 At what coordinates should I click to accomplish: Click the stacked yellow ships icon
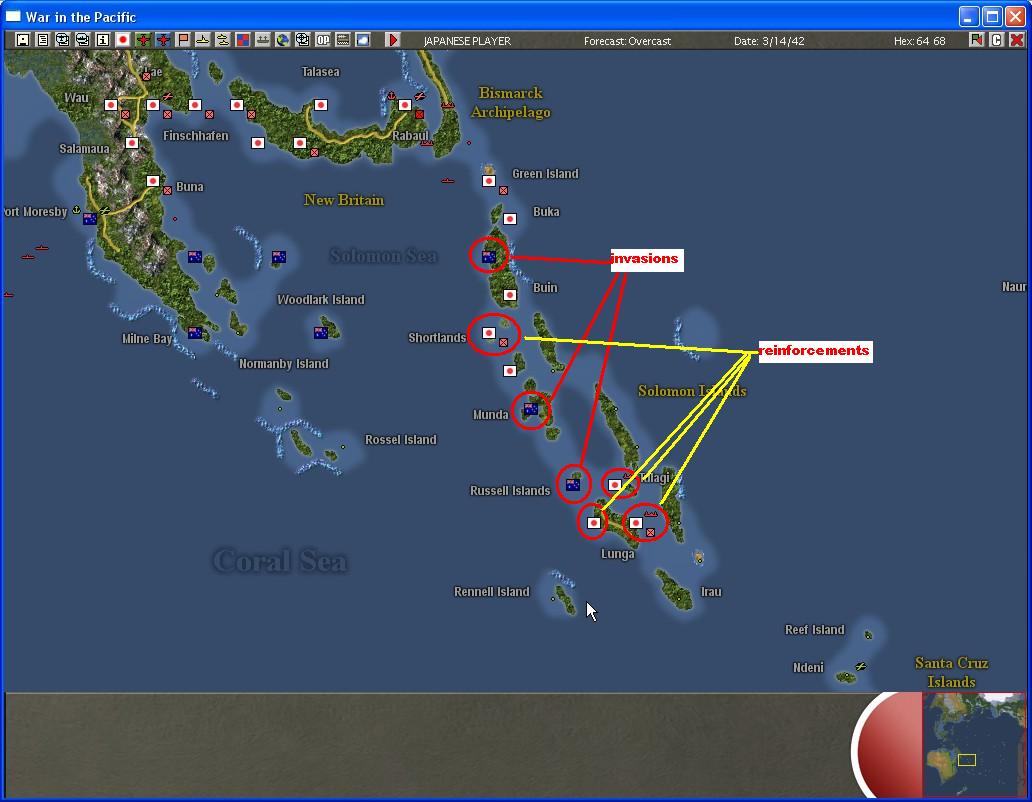(x=222, y=40)
